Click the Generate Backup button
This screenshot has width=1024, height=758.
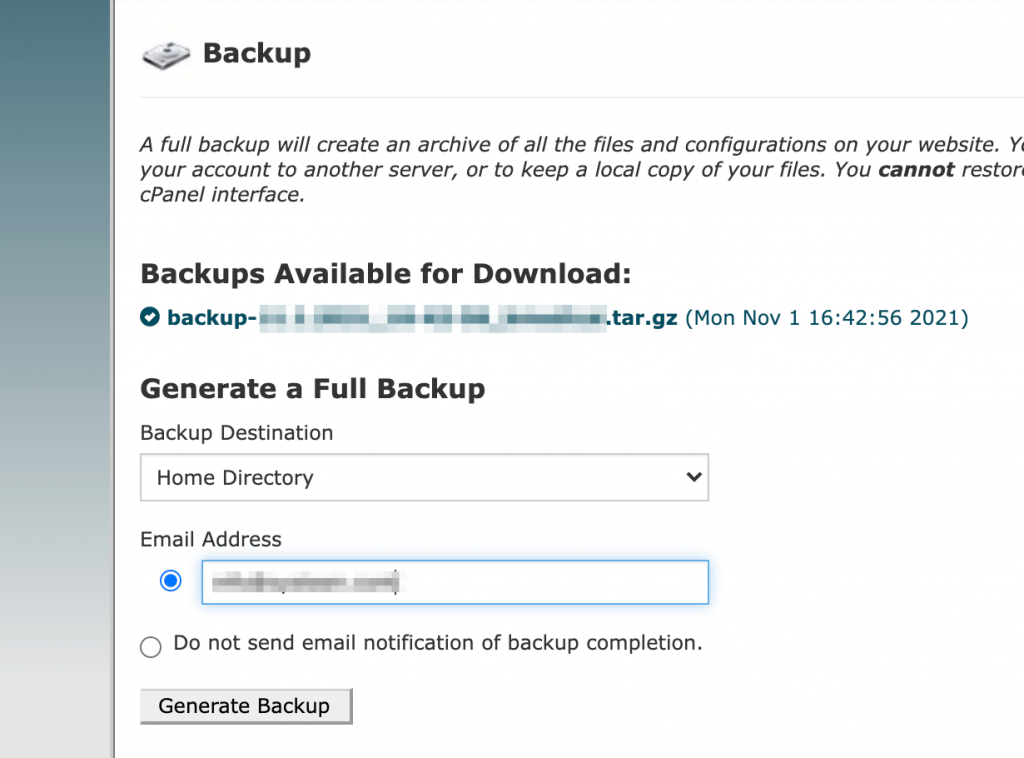coord(246,706)
